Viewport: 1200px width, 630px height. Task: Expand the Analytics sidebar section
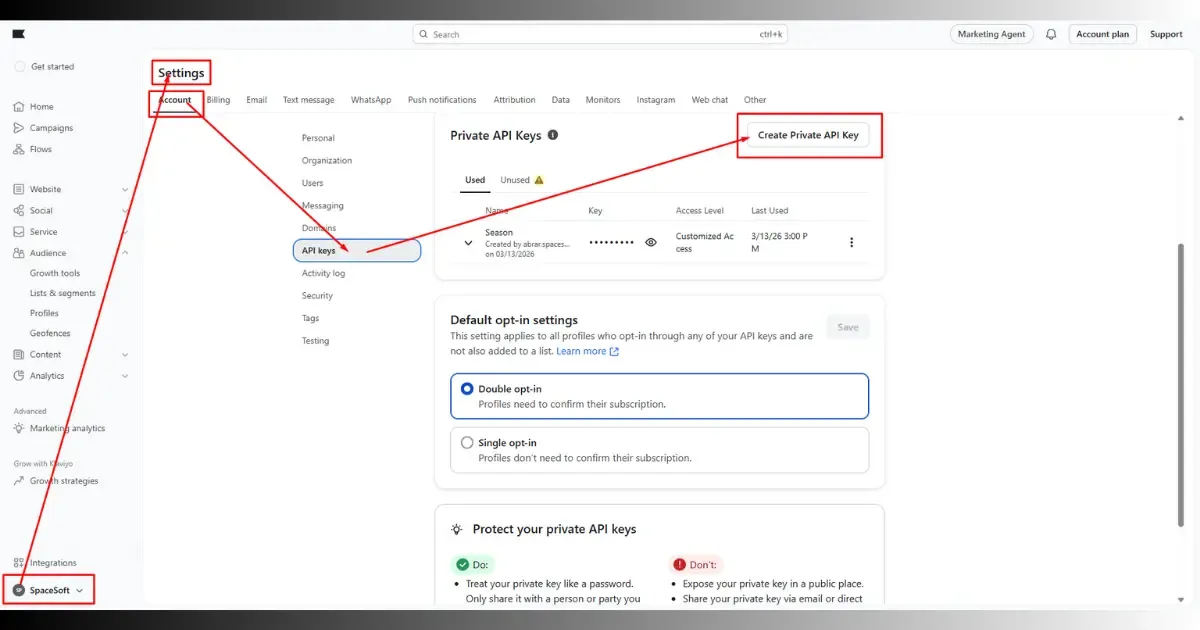pos(125,376)
